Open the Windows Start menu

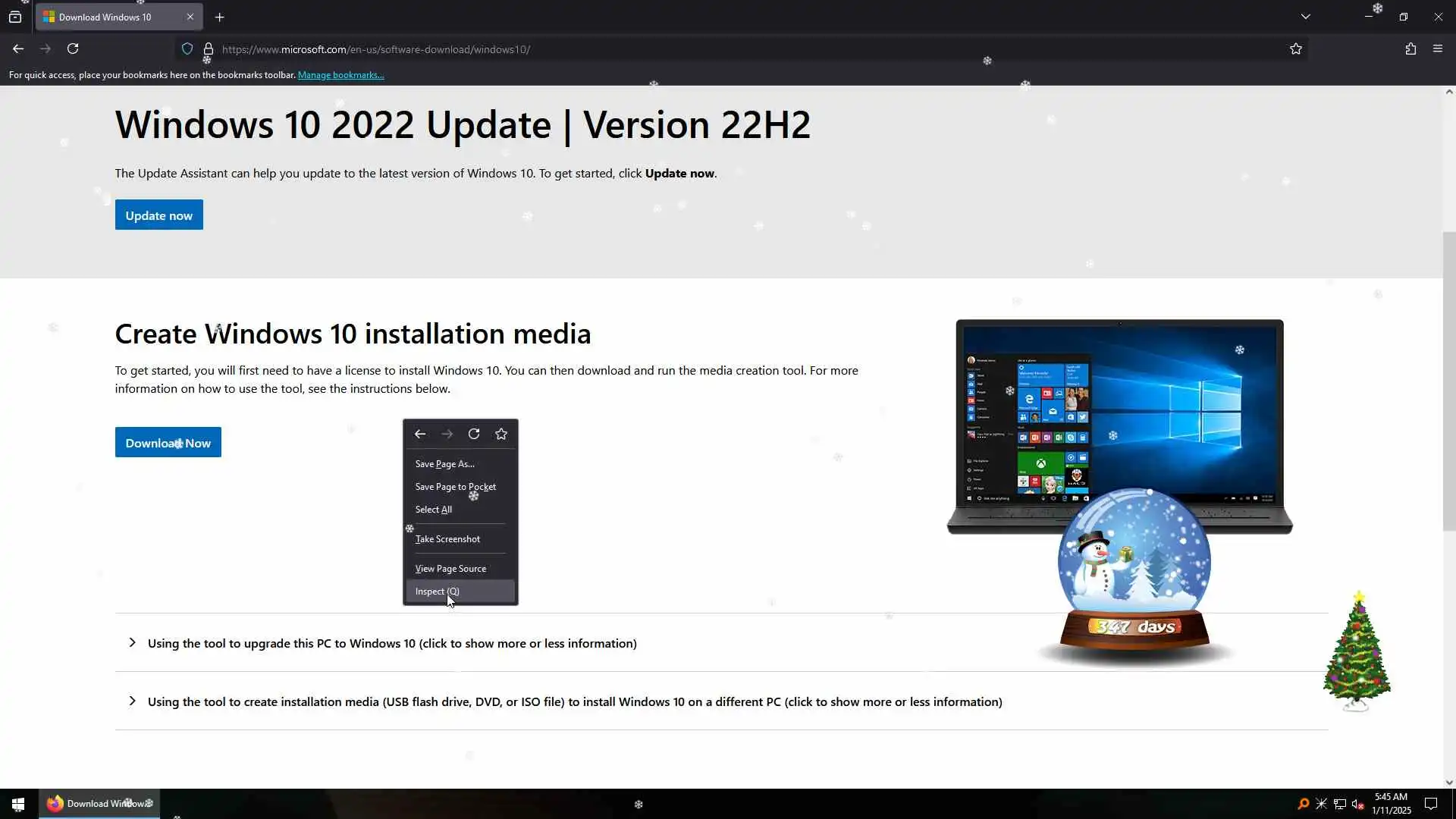tap(18, 804)
